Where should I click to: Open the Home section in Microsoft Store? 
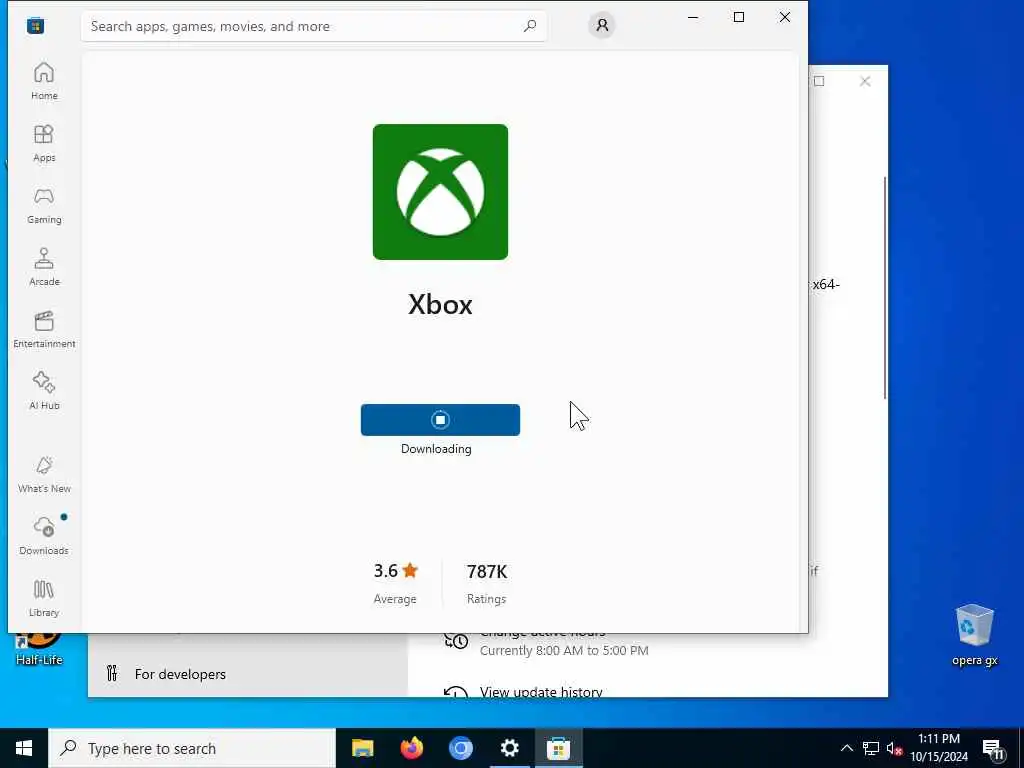44,81
